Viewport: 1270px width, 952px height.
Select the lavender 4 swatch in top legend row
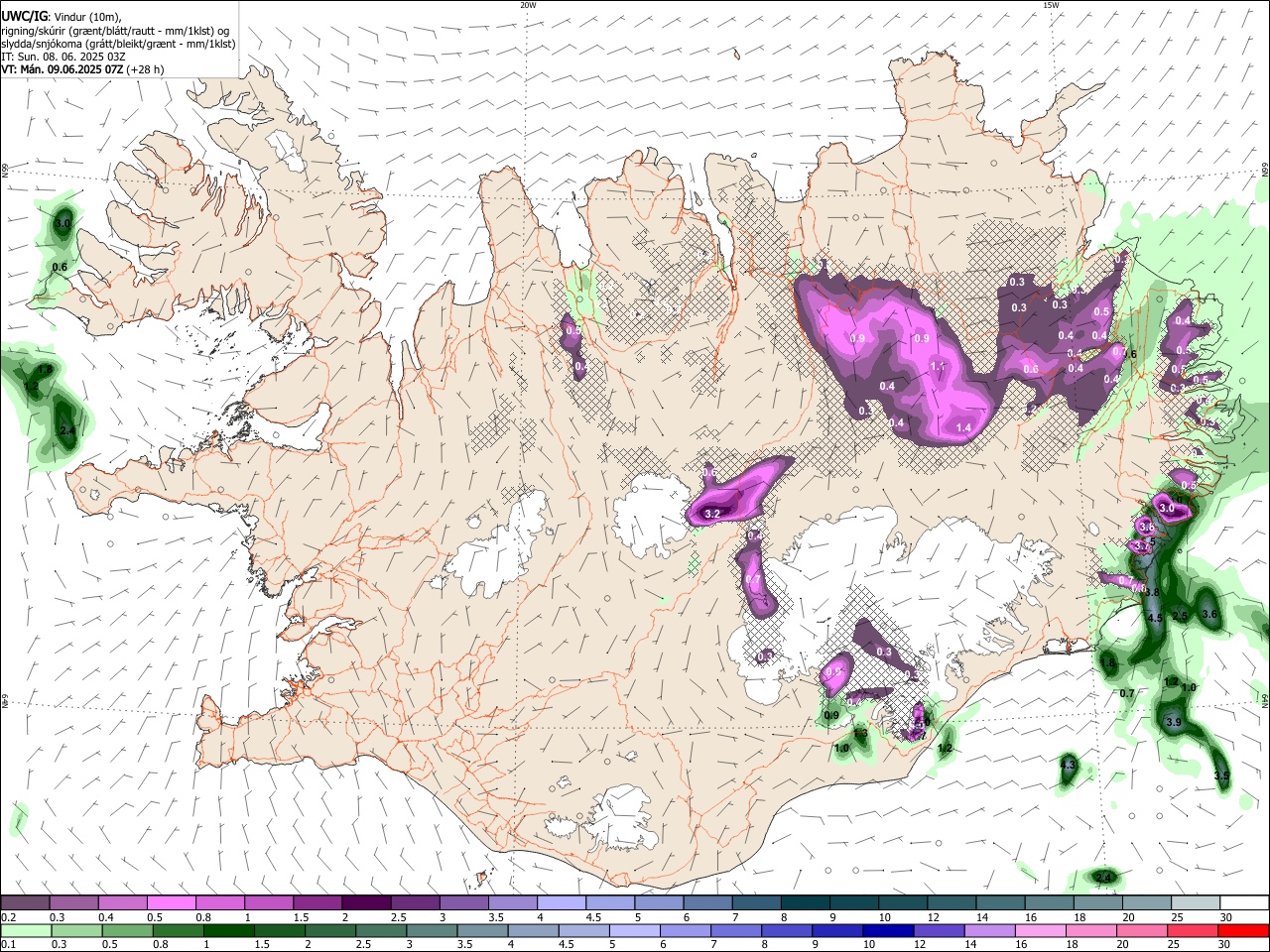pyautogui.click(x=562, y=903)
